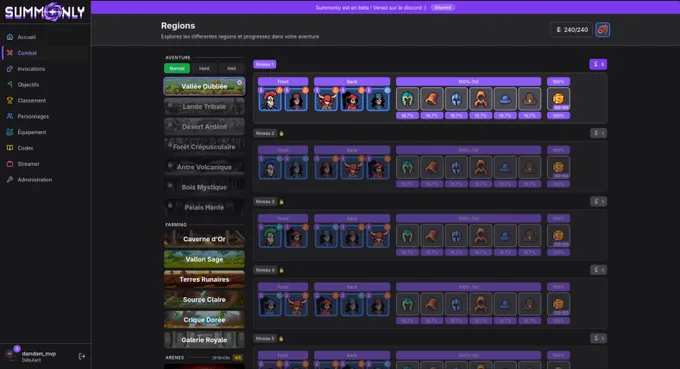The image size is (680, 369).
Task: Open the Crique Dorée farming zone
Action: tap(204, 320)
